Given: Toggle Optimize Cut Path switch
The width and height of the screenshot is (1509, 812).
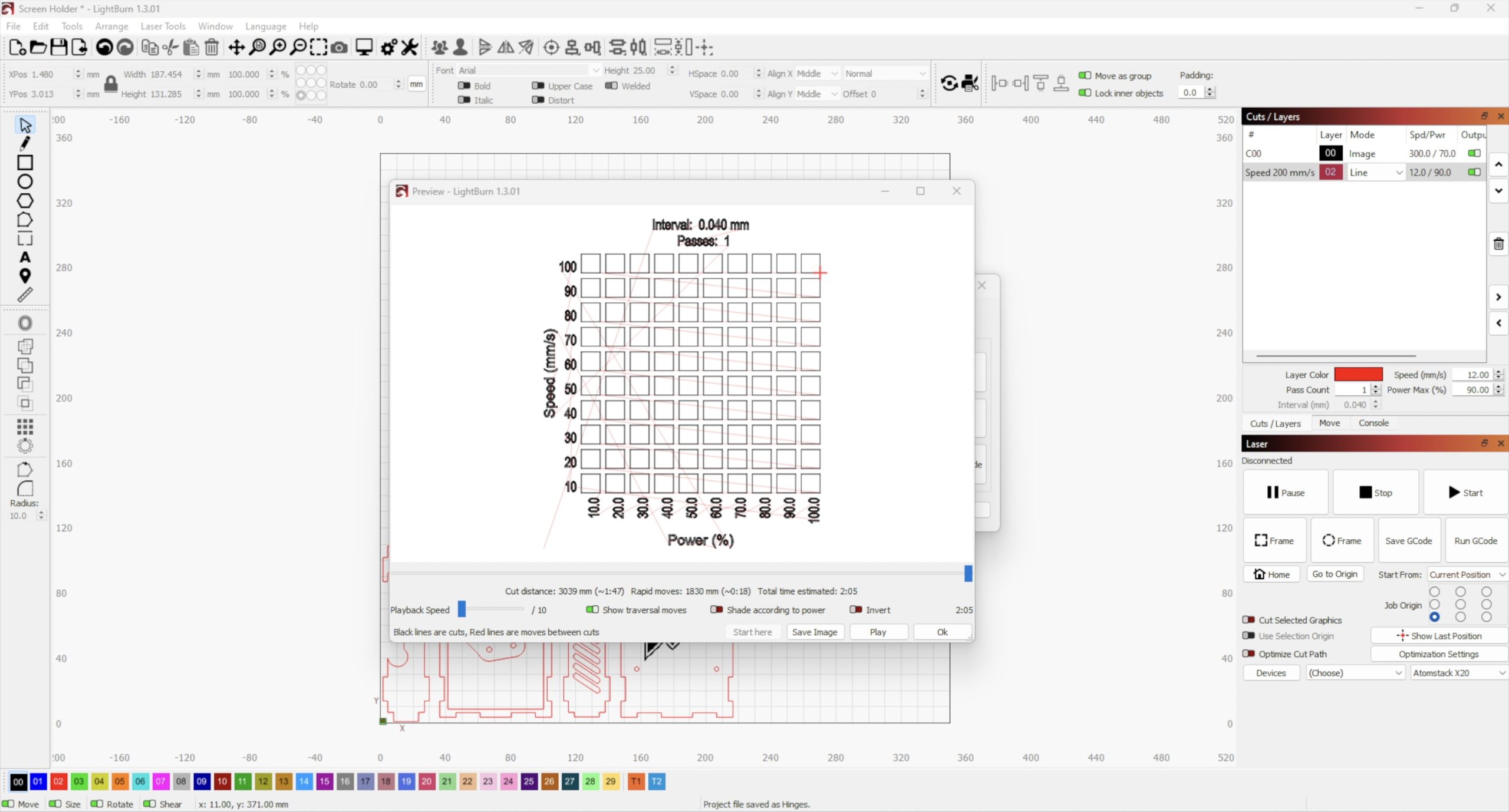Looking at the screenshot, I should tap(1248, 654).
